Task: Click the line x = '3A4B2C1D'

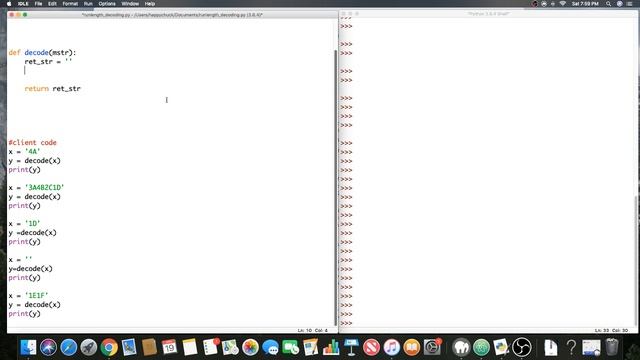Action: [36, 187]
